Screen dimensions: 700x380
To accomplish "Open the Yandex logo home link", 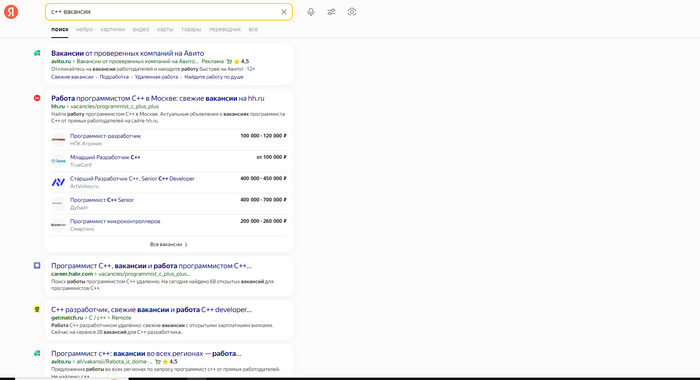I will [11, 12].
